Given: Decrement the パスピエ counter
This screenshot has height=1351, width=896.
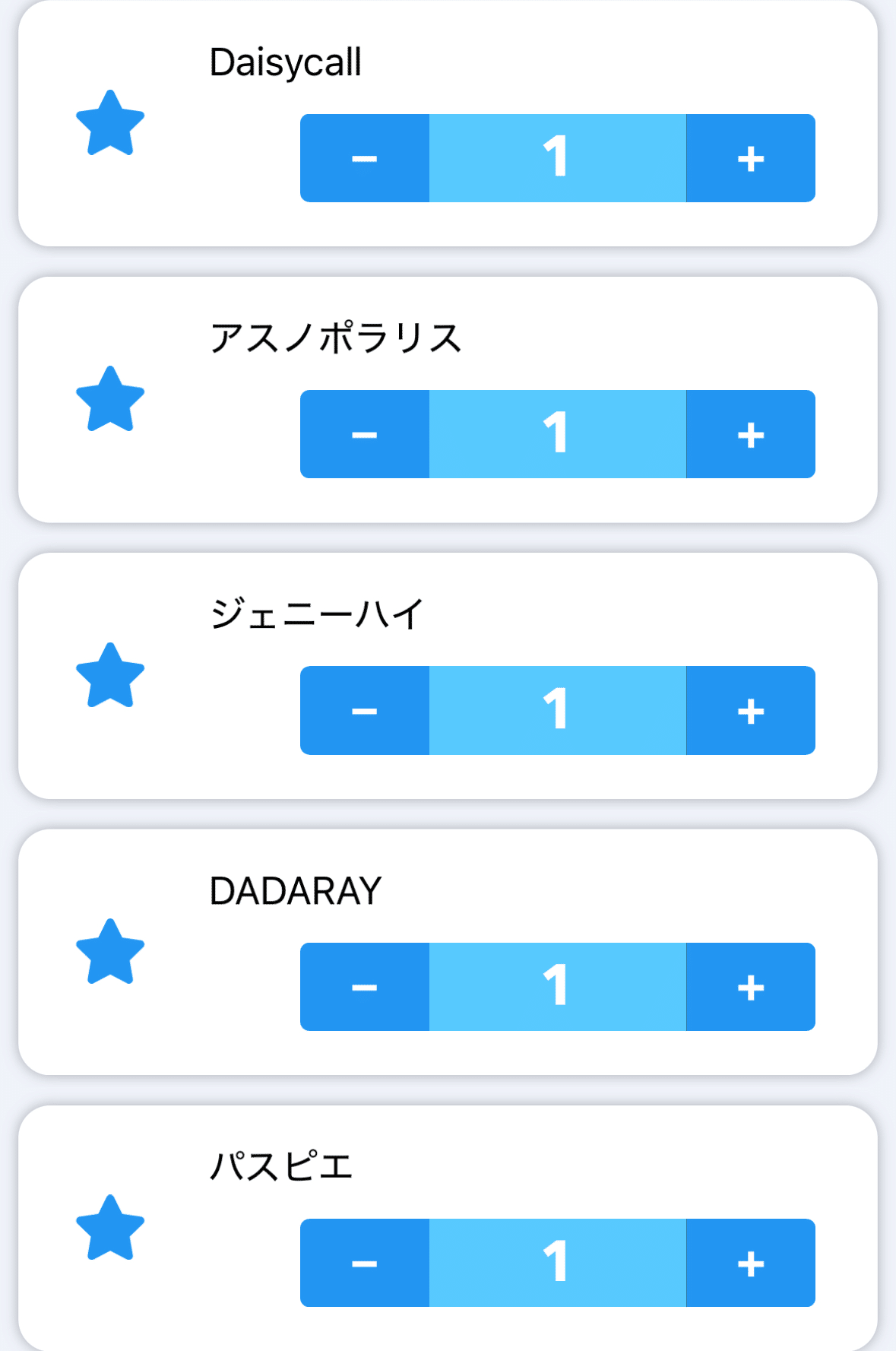Looking at the screenshot, I should pos(365,1263).
